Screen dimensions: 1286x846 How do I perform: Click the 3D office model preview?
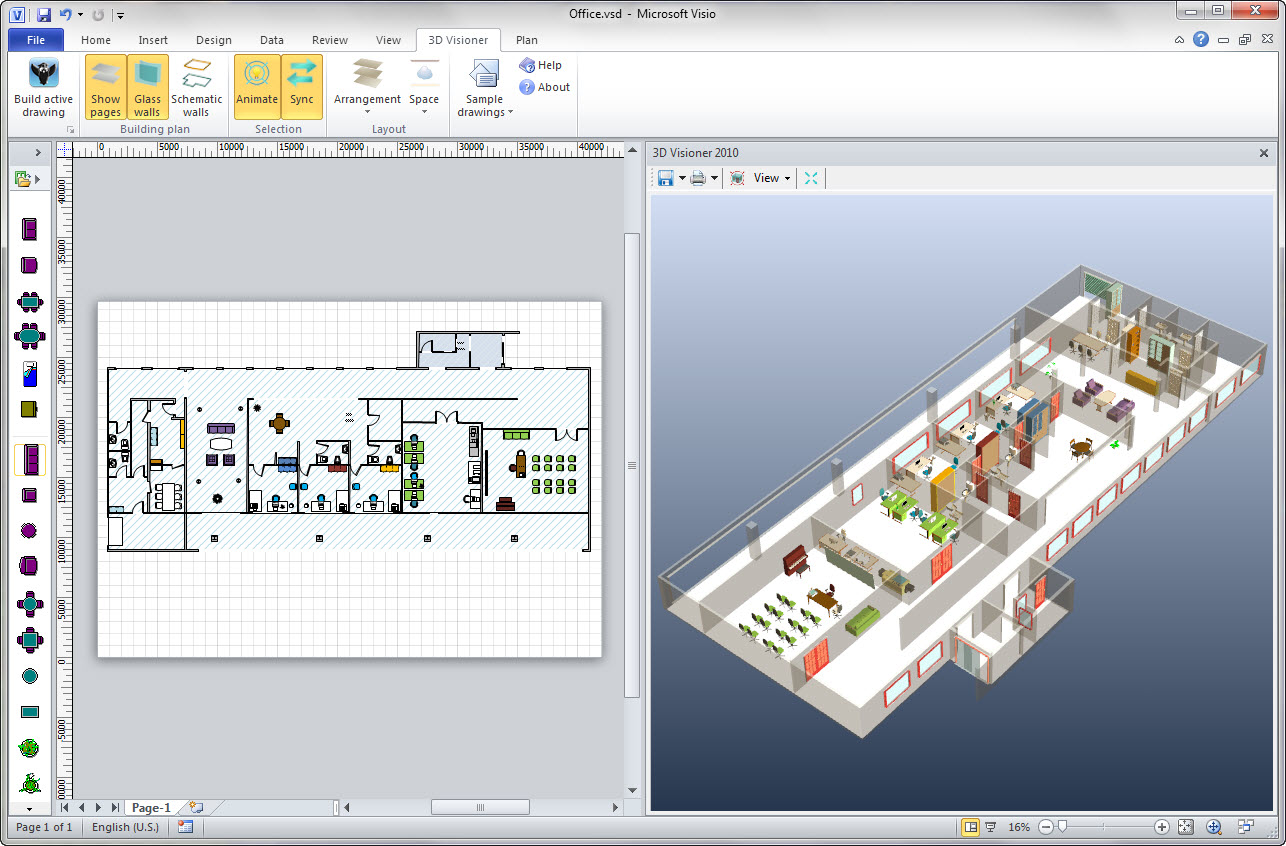click(x=963, y=503)
